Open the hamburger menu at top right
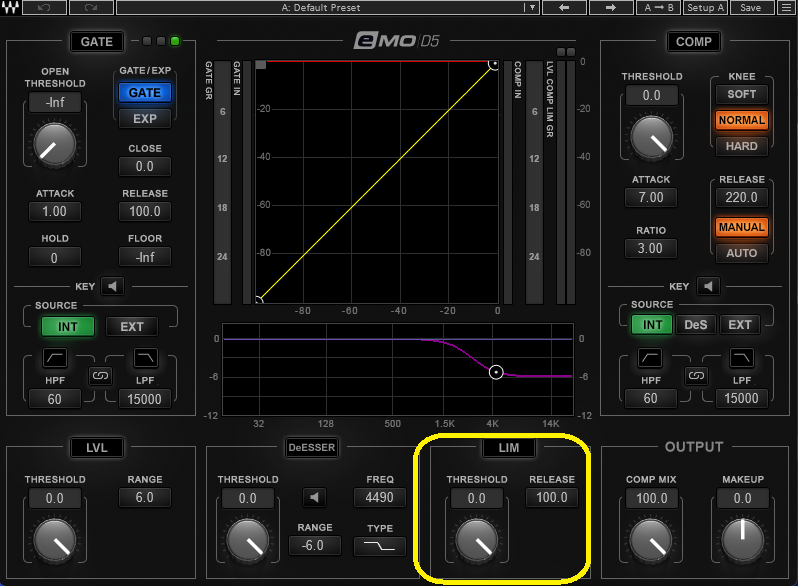Viewport: 798px width, 586px height. 786,8
